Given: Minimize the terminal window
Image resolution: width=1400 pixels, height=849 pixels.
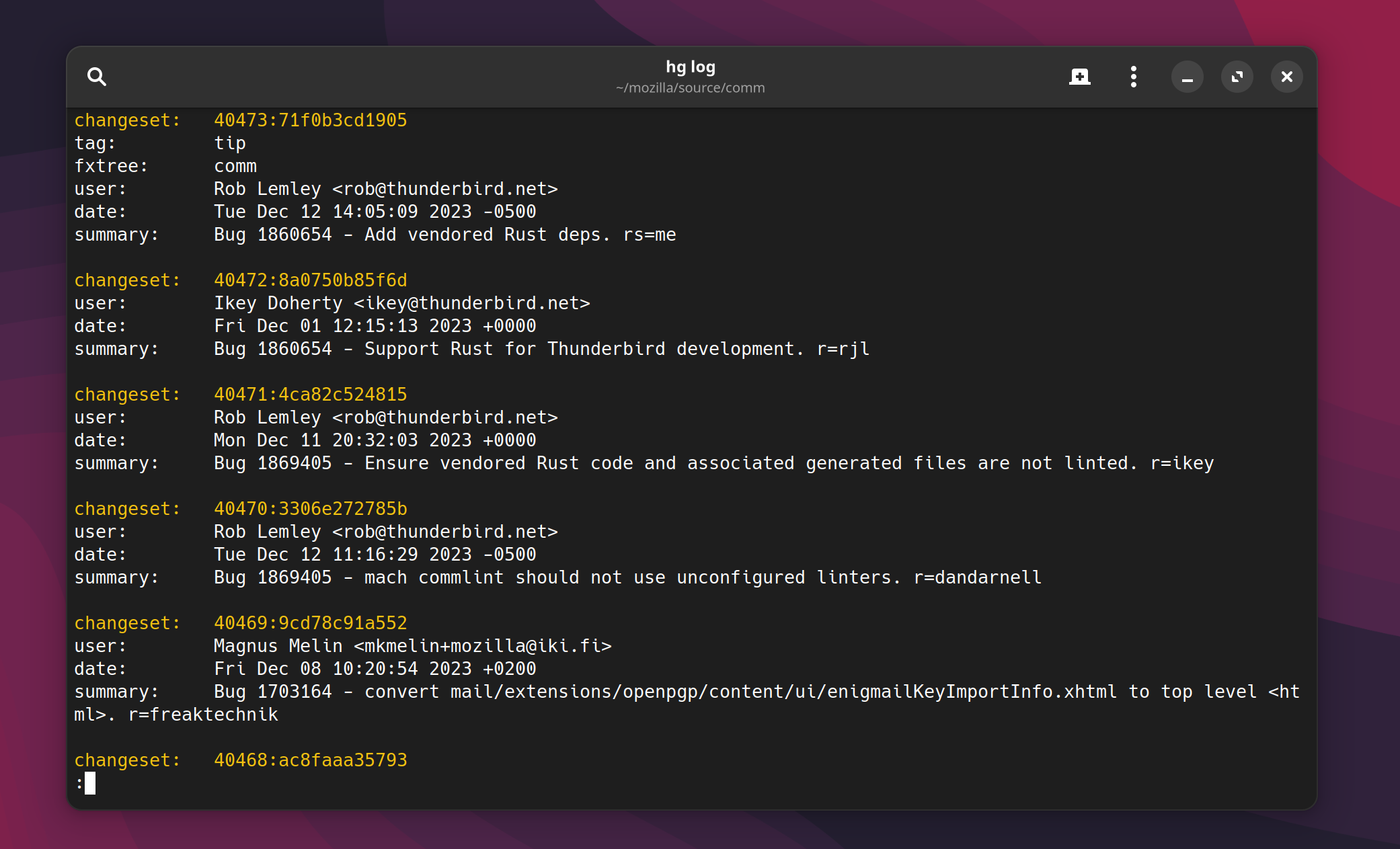Looking at the screenshot, I should coord(1187,77).
